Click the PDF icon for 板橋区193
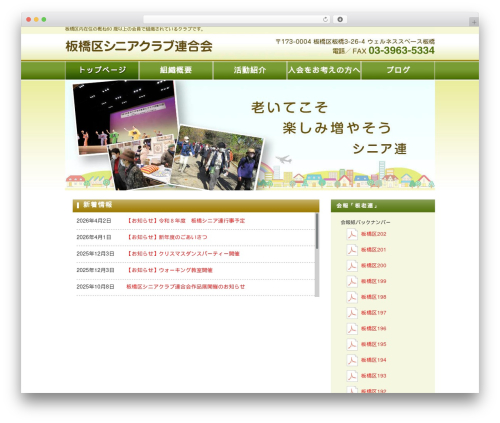Screen dimensions: 500x423 [352, 376]
